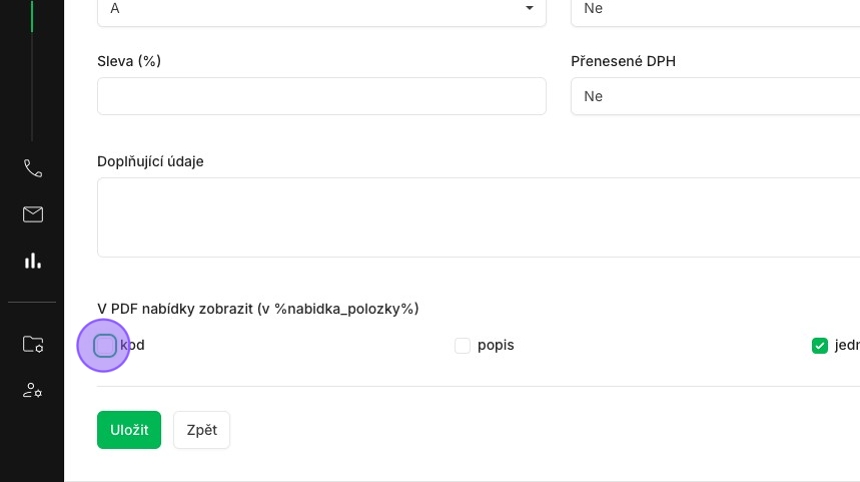The image size is (860, 482).
Task: Open the user settings sidebar icon
Action: tap(33, 390)
